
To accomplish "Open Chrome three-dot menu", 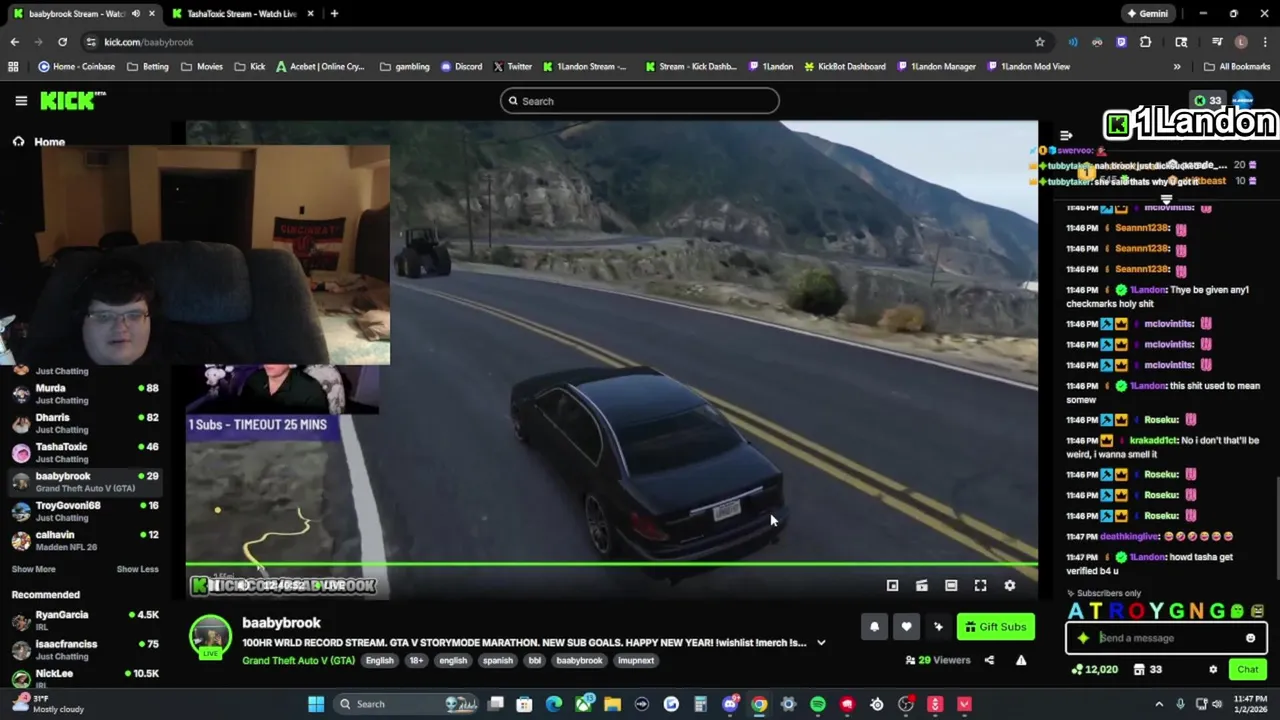I will [x=1264, y=42].
